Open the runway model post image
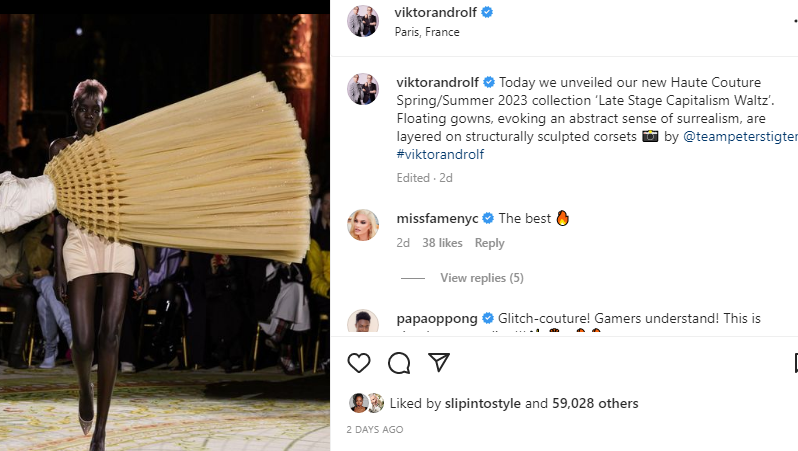The image size is (798, 451). coord(165,232)
